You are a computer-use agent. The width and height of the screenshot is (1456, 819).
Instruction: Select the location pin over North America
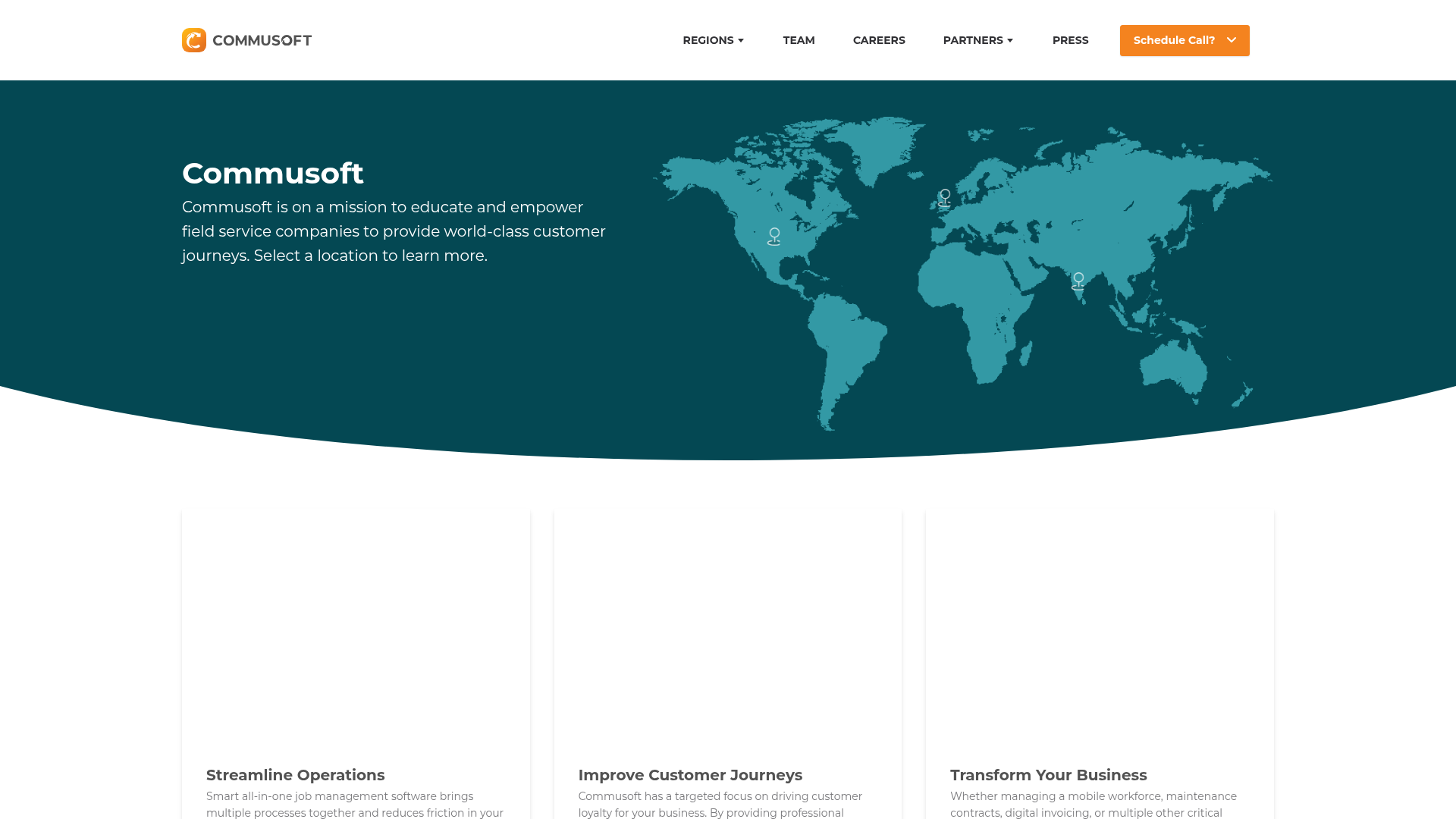pos(773,236)
